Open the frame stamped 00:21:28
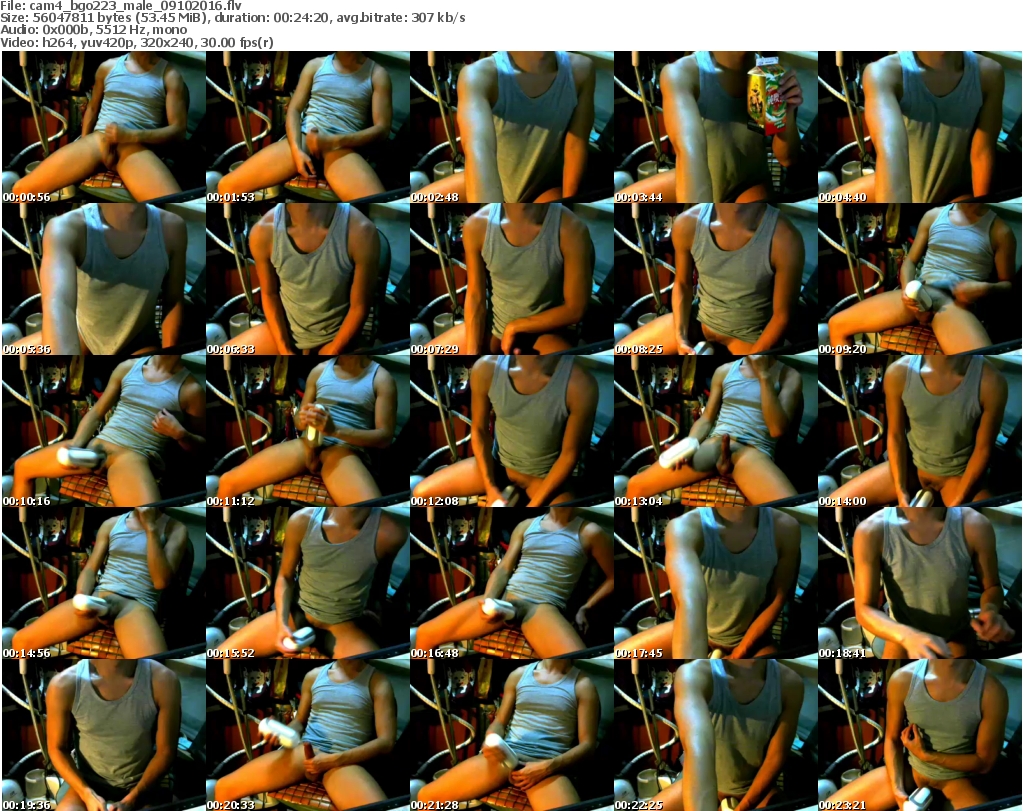This screenshot has width=1024, height=811. coord(511,735)
